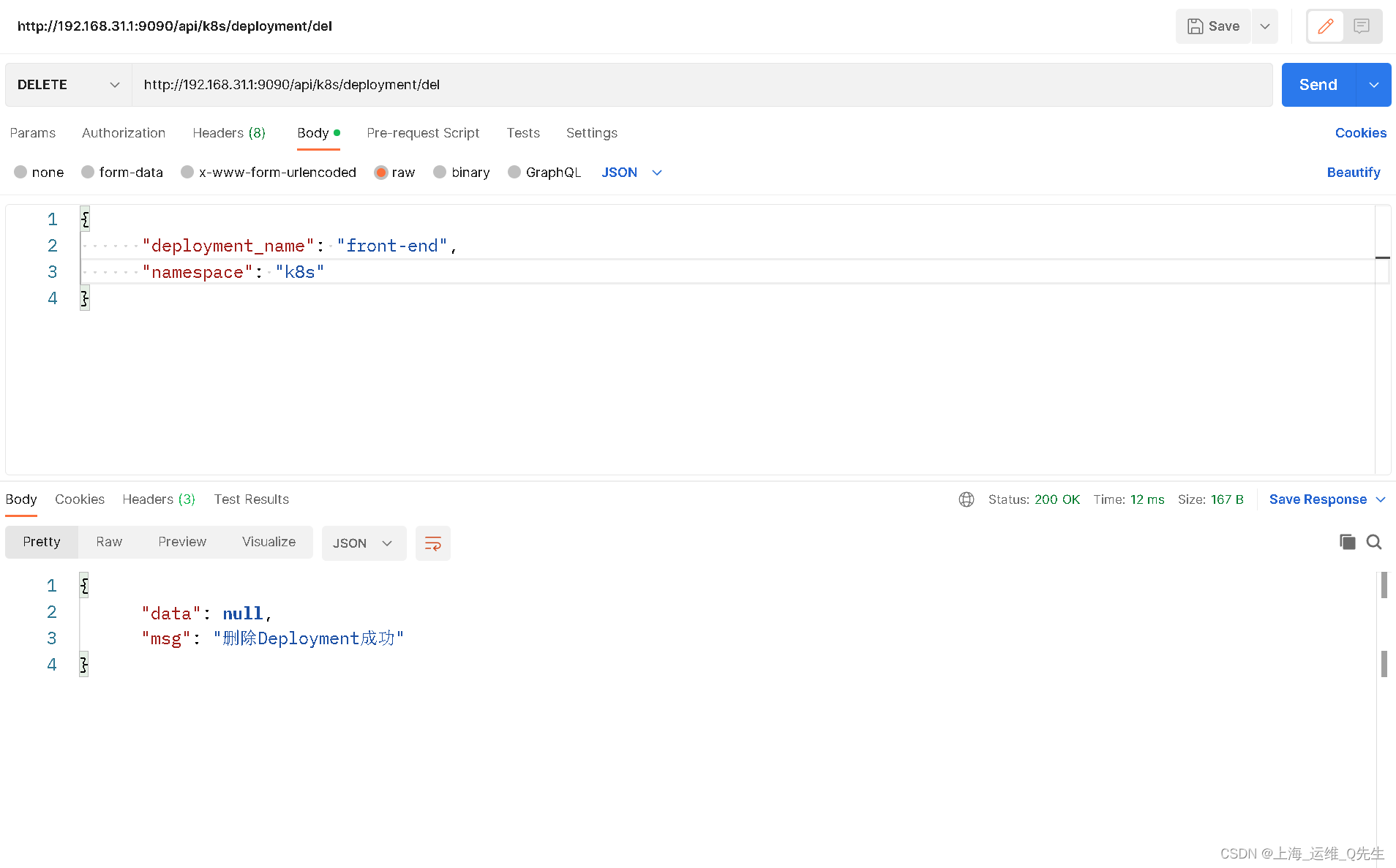Open the Settings tab
Viewport: 1396px width, 868px height.
[592, 133]
